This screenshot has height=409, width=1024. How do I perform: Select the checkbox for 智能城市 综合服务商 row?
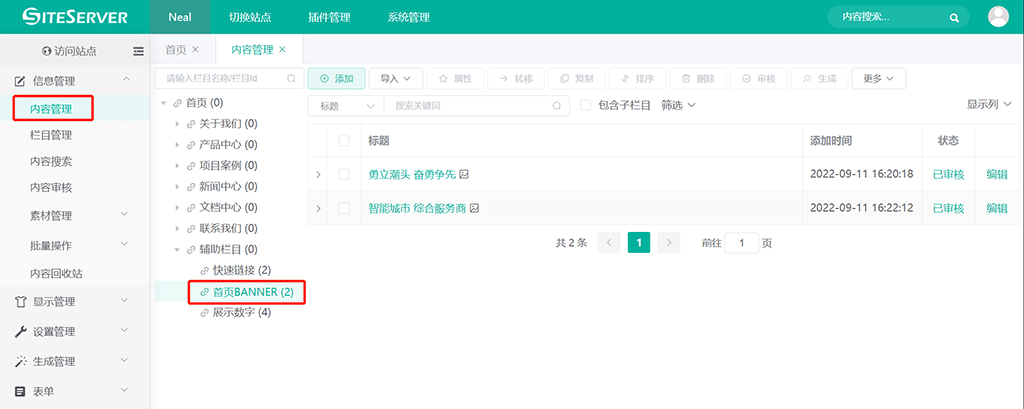point(344,208)
